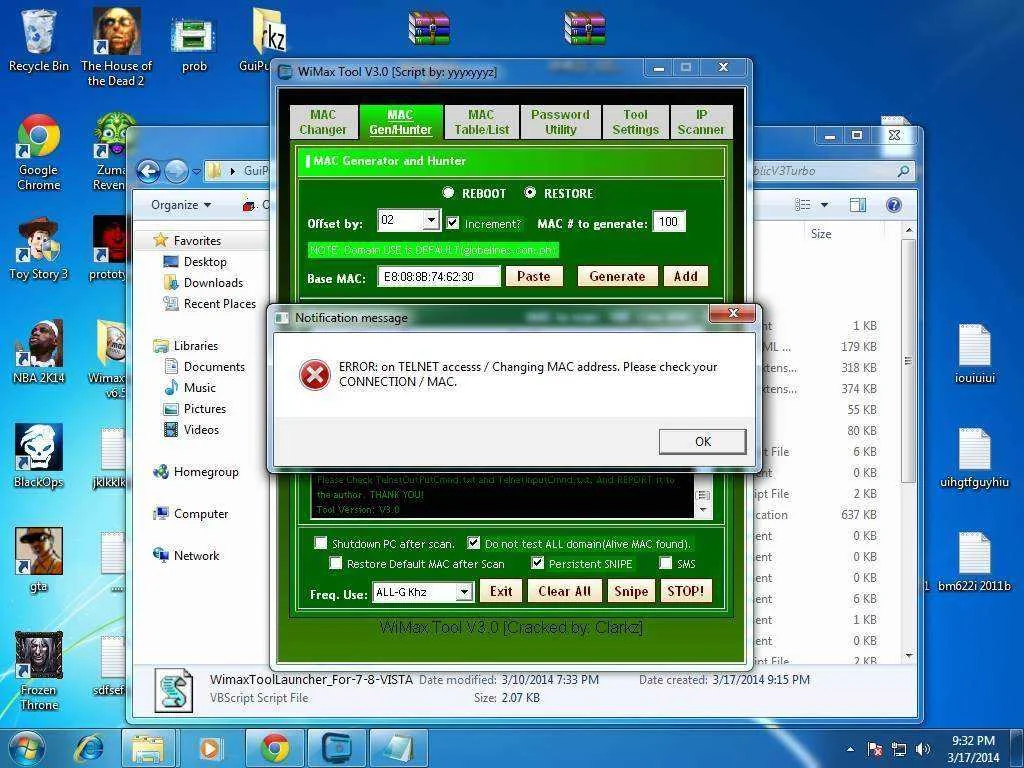This screenshot has width=1024, height=768.
Task: Click OK in the notification message
Action: point(703,441)
